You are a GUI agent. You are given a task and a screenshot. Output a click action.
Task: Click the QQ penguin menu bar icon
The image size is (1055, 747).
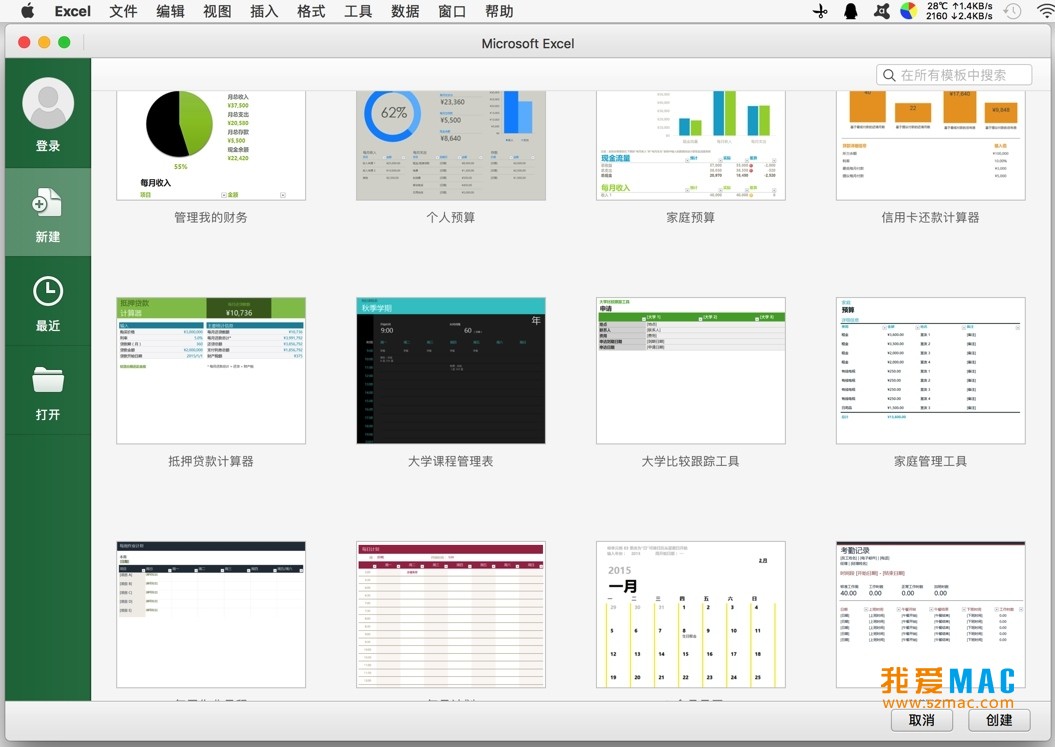tap(850, 11)
